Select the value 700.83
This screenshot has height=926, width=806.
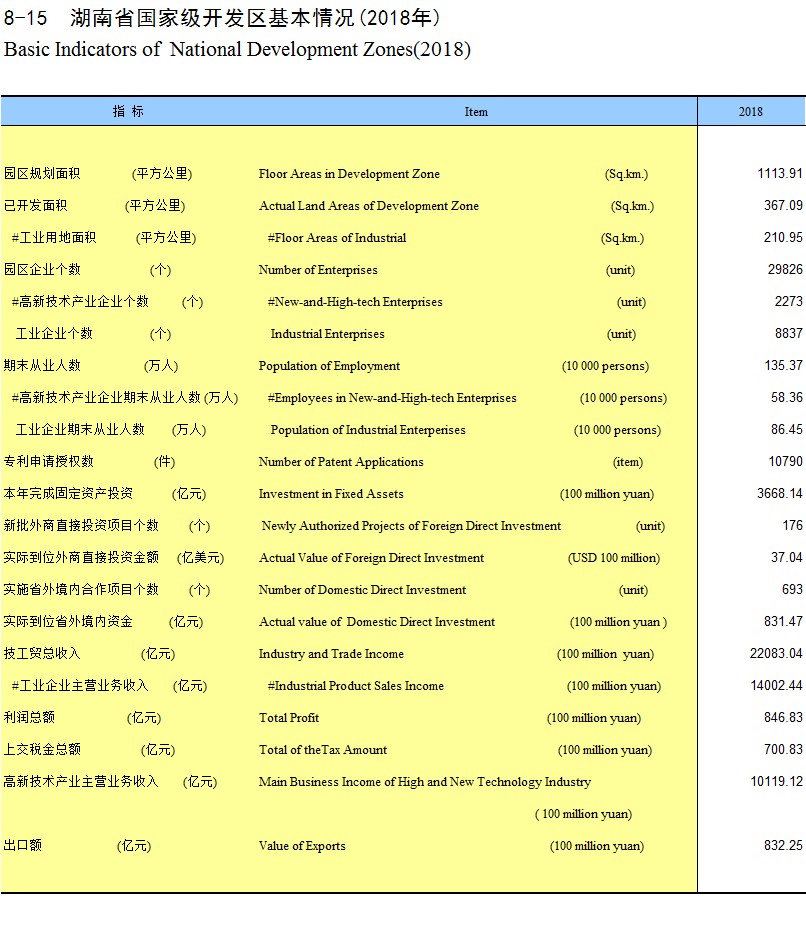point(784,749)
